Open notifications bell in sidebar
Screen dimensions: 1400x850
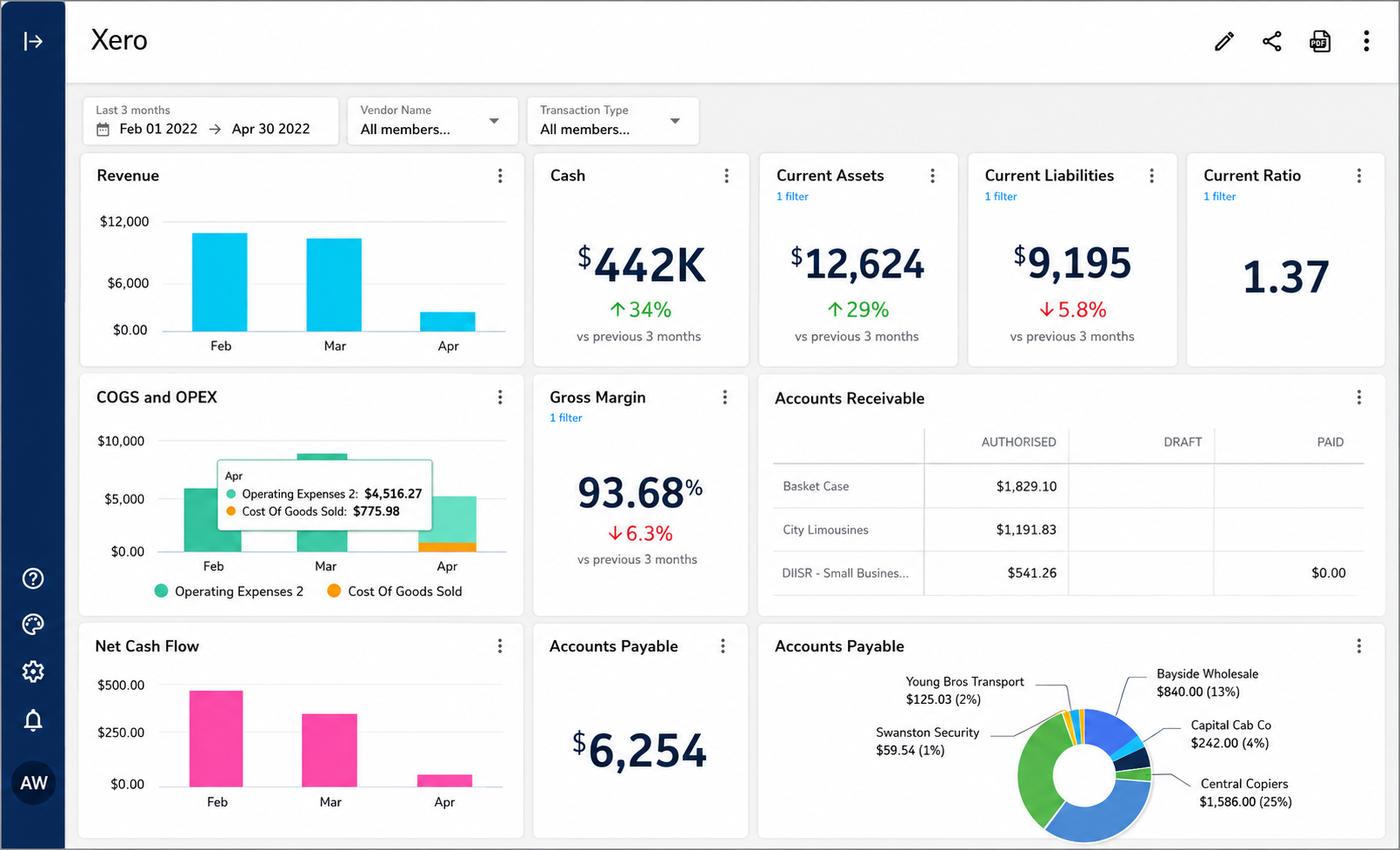click(x=33, y=720)
